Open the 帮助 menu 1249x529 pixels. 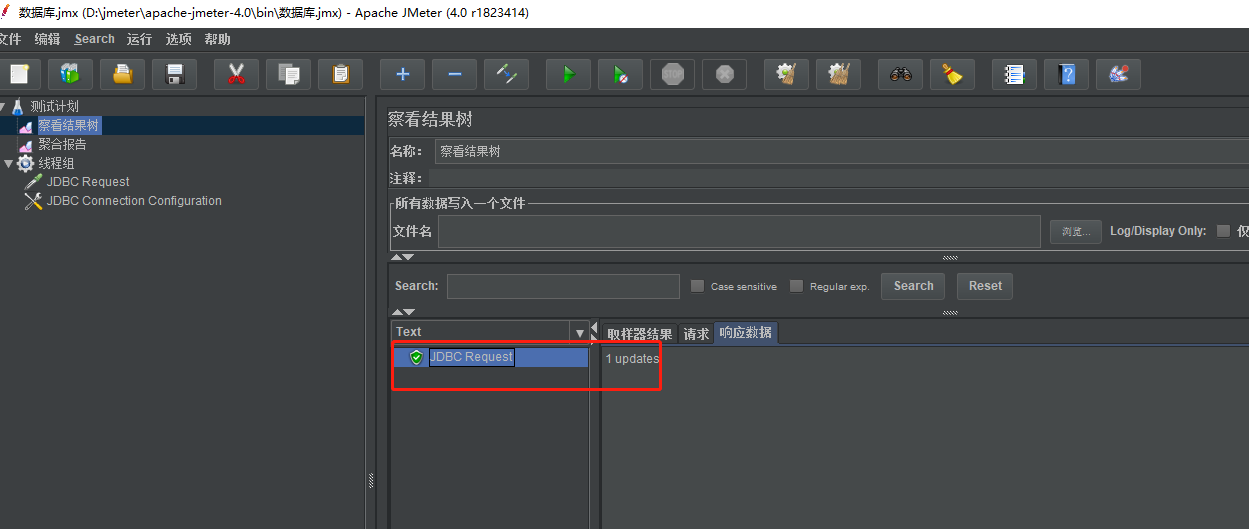tap(217, 39)
